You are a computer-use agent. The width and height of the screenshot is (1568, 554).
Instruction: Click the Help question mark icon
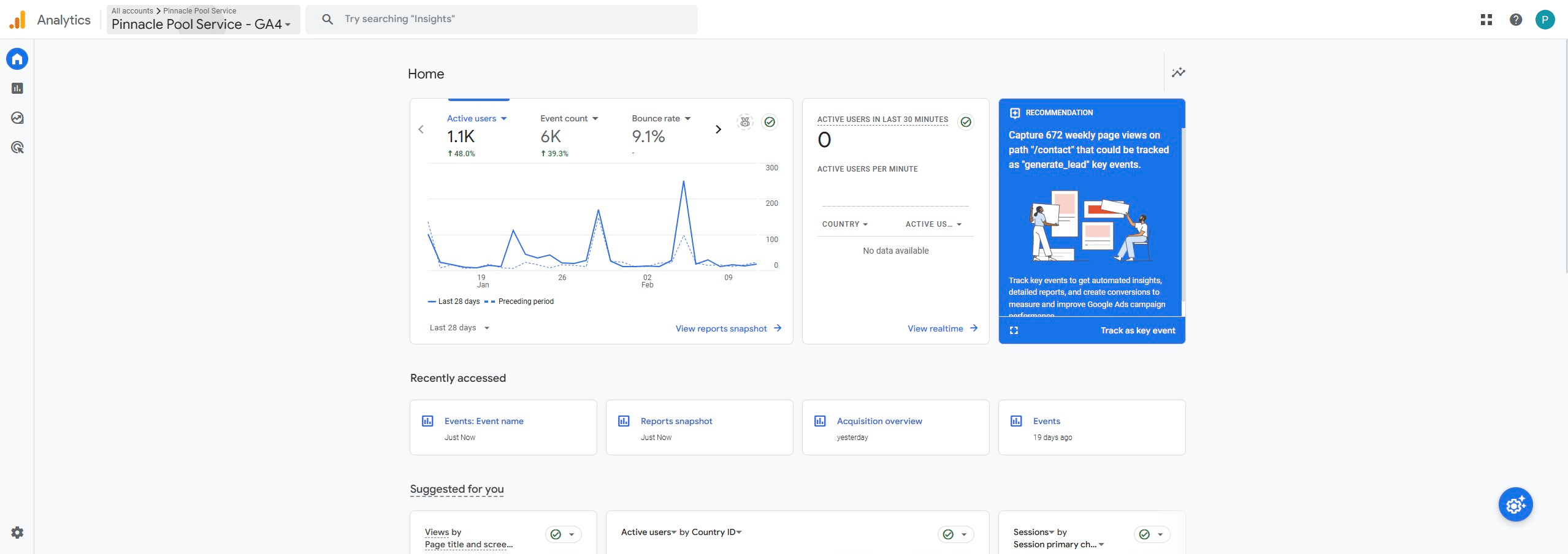pos(1515,20)
